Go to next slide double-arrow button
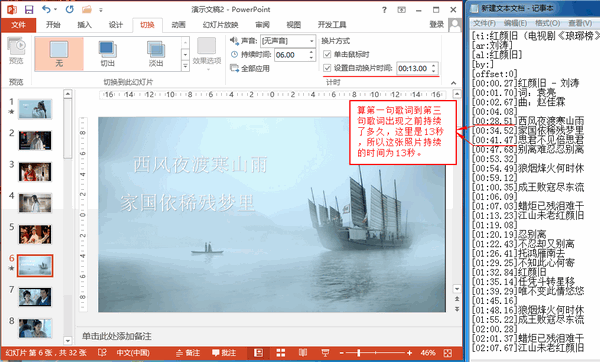The image size is (600, 362). click(457, 308)
